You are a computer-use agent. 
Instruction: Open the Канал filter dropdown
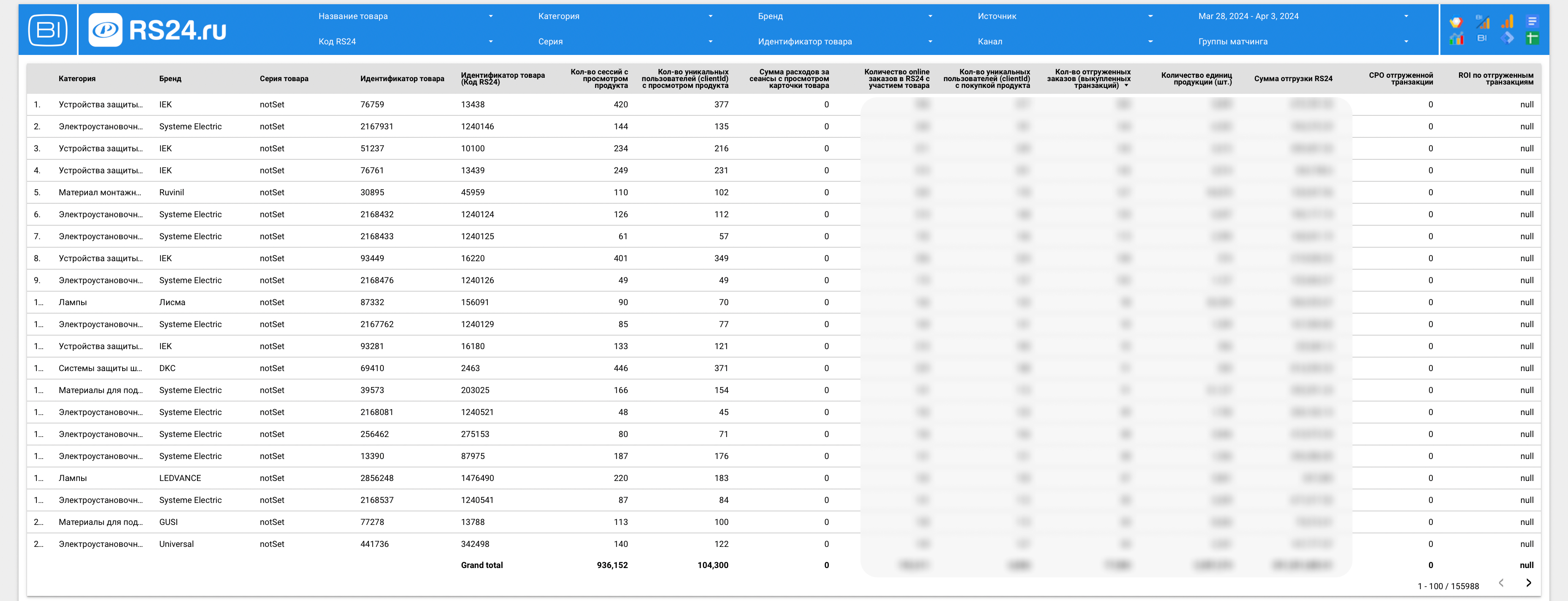click(1065, 41)
